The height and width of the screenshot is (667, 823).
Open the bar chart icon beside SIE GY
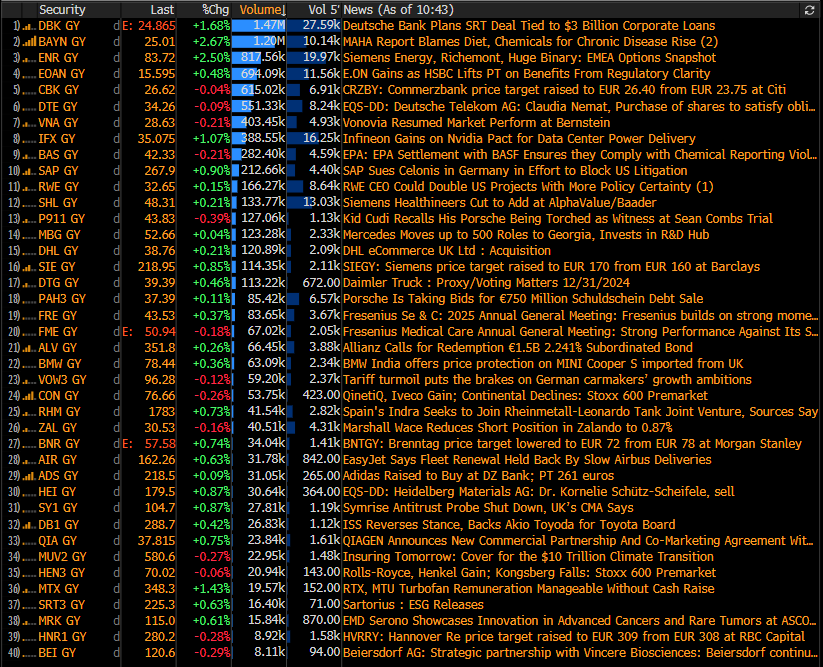tap(30, 267)
